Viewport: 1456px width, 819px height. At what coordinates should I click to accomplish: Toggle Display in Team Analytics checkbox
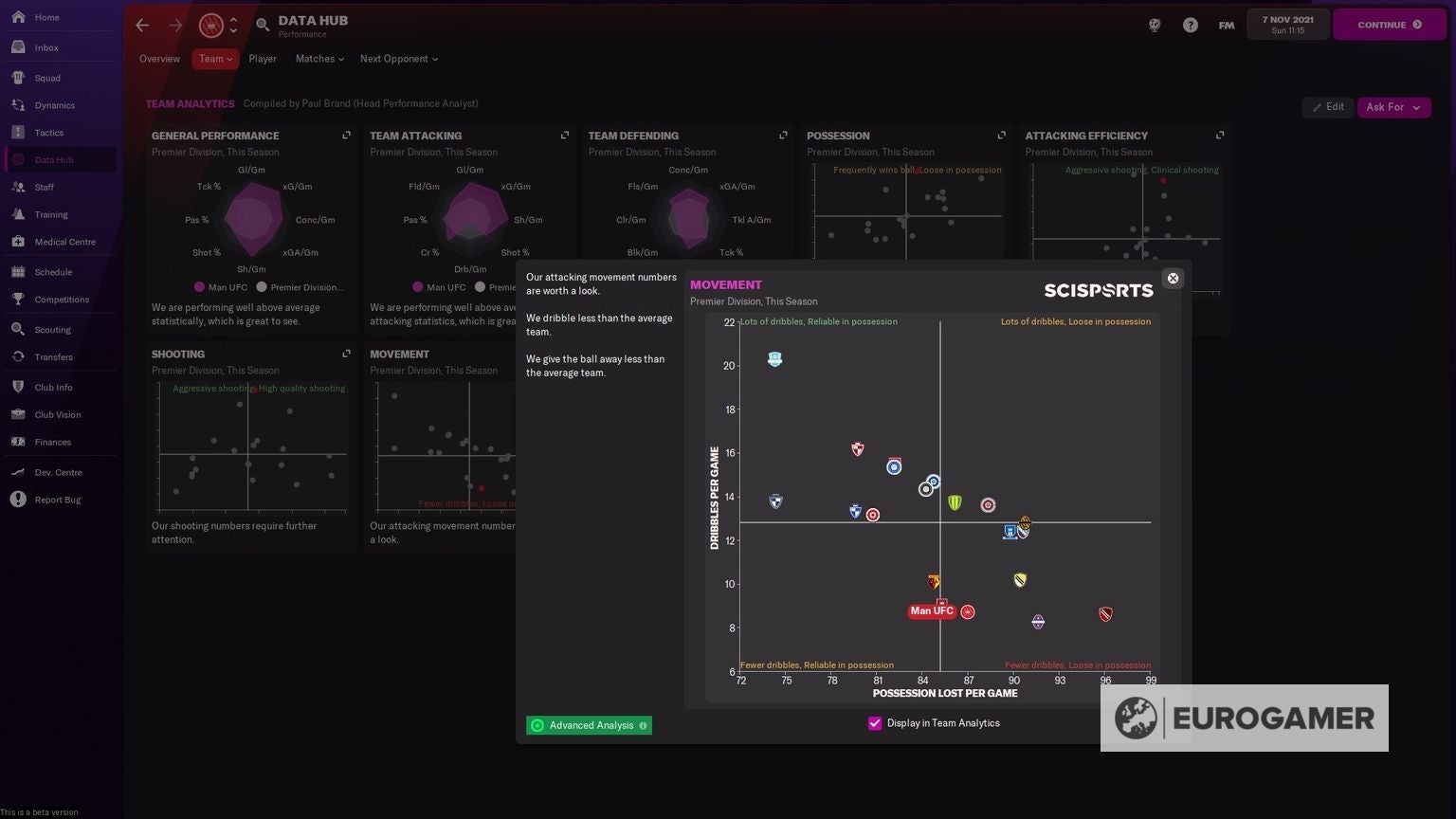tap(875, 723)
